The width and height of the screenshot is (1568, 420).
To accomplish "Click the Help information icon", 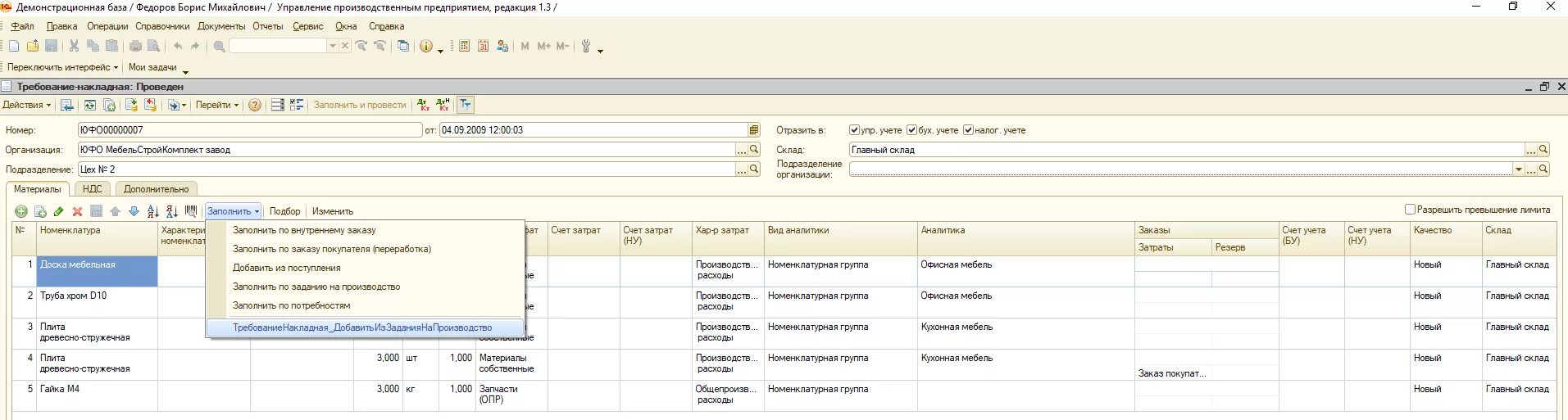I will [426, 47].
